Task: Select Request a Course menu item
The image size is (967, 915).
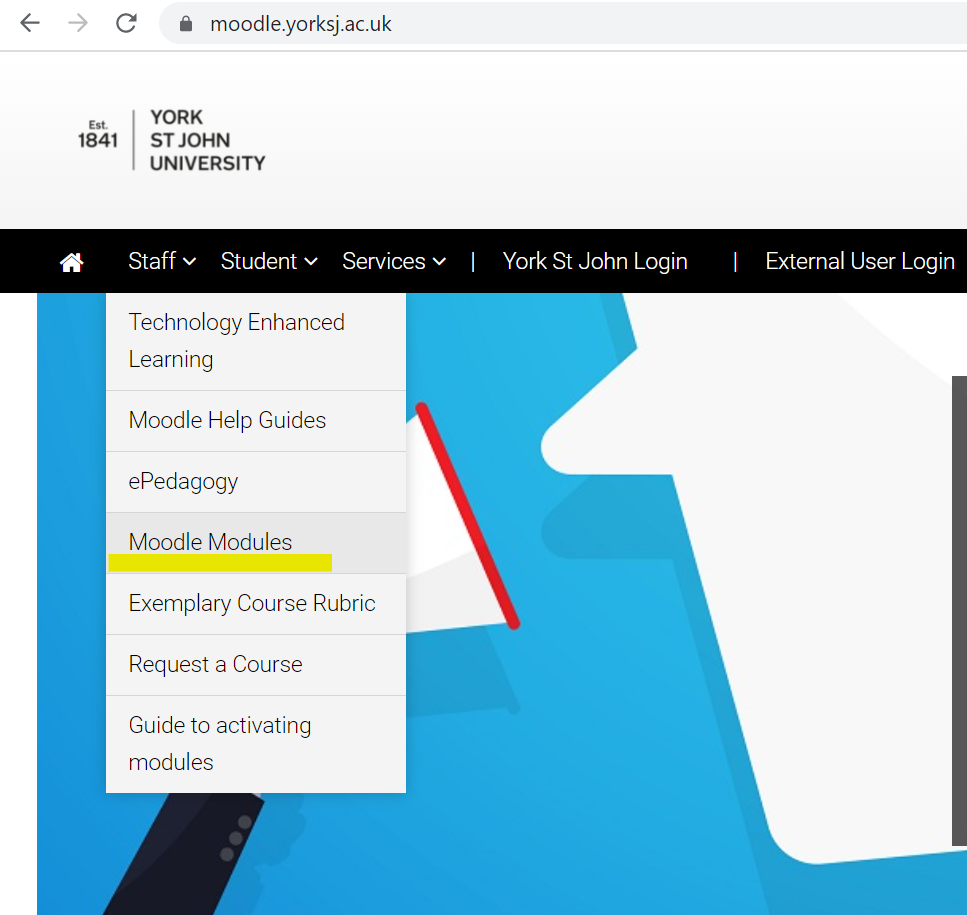Action: pos(256,665)
